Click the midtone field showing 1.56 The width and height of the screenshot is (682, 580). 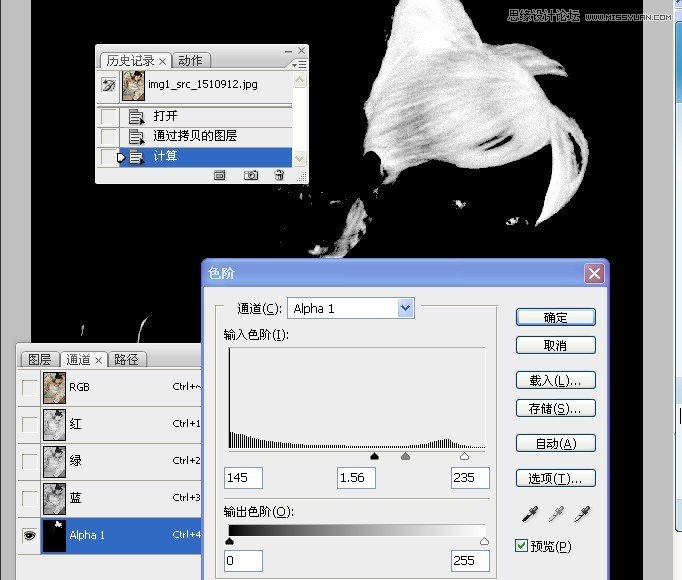pos(356,478)
